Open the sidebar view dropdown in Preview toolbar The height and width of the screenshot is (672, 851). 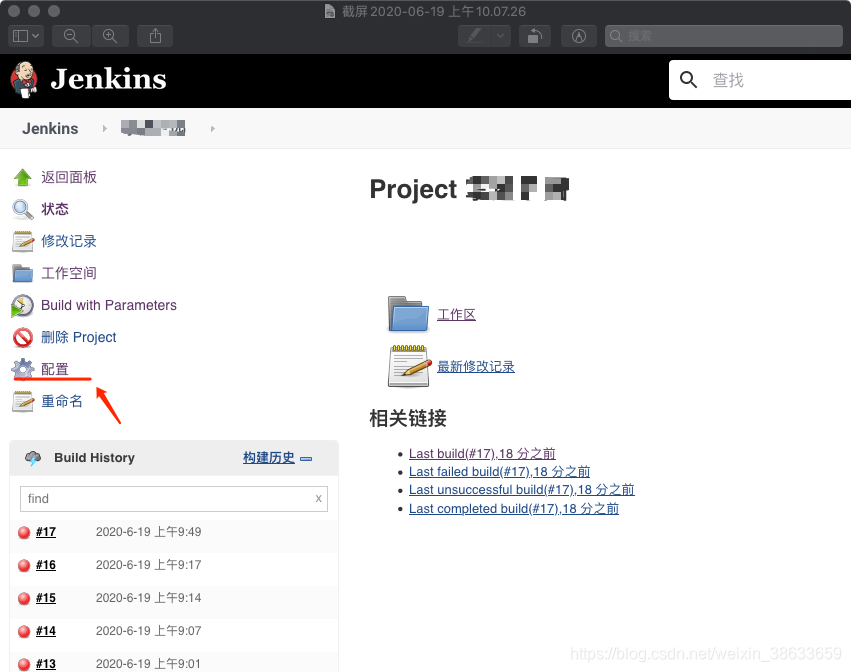coord(26,36)
